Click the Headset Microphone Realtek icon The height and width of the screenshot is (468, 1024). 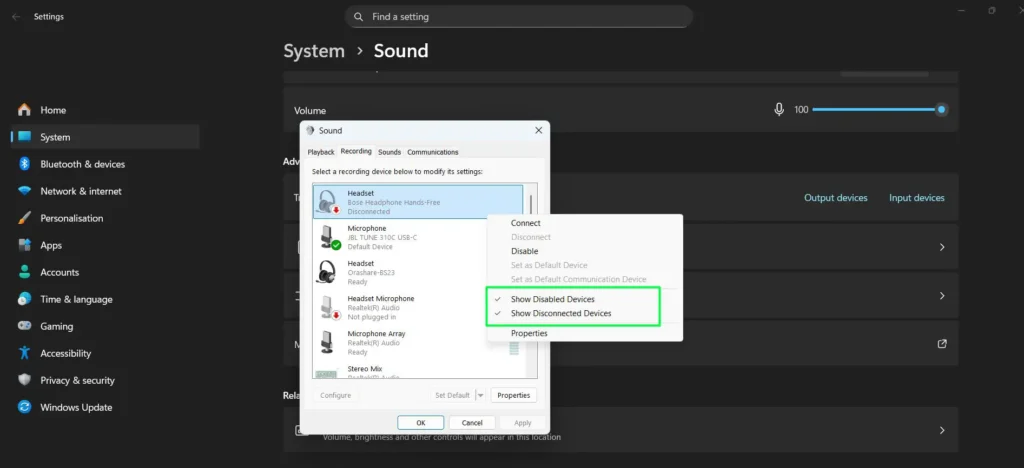[330, 307]
